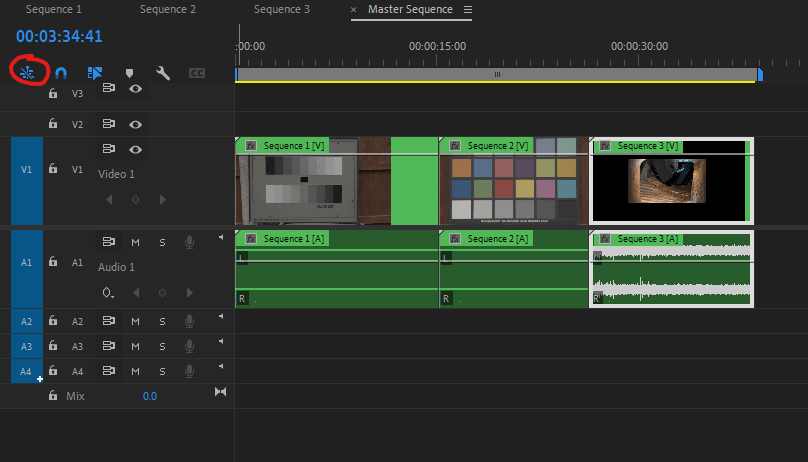Click the Mix volume value 0.0
808x462 pixels.
149,396
